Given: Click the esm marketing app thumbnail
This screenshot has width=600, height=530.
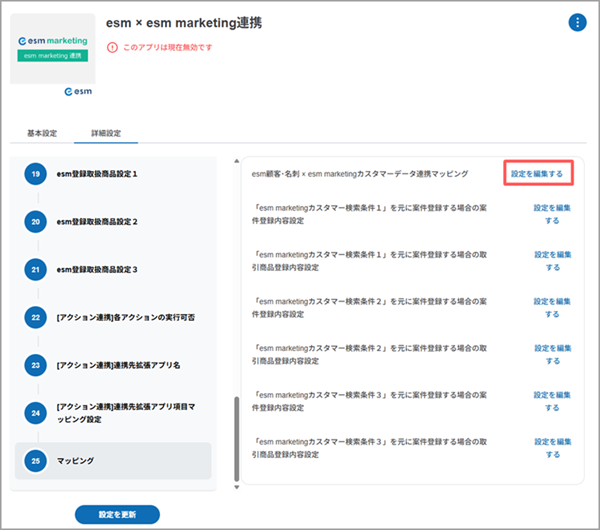Looking at the screenshot, I should [52, 49].
